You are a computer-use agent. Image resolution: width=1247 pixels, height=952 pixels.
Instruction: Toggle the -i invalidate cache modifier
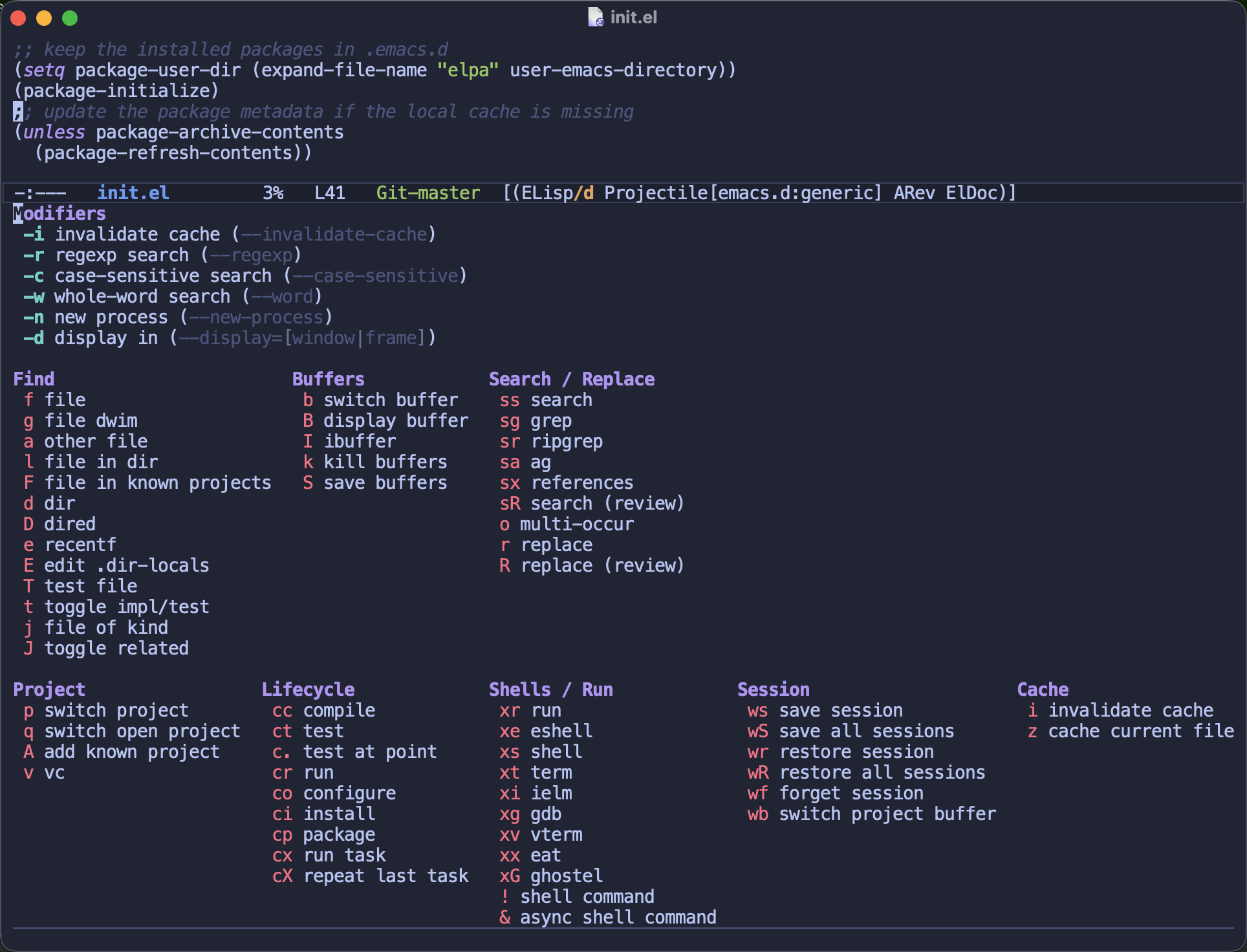(x=230, y=234)
